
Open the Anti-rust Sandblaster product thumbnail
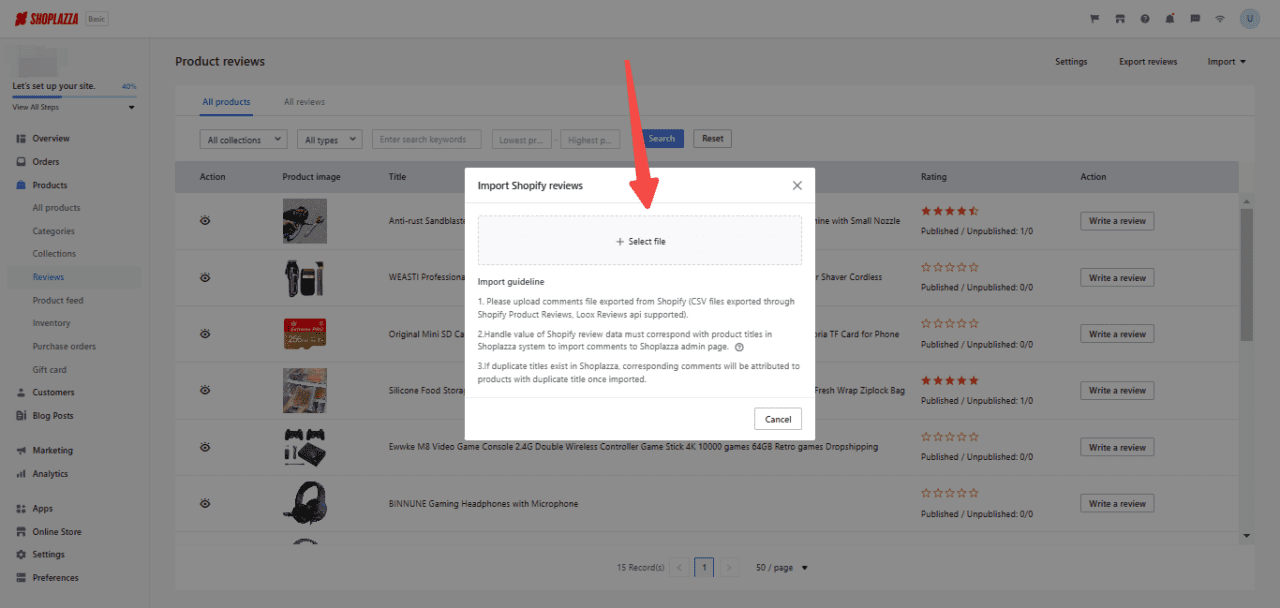point(304,221)
